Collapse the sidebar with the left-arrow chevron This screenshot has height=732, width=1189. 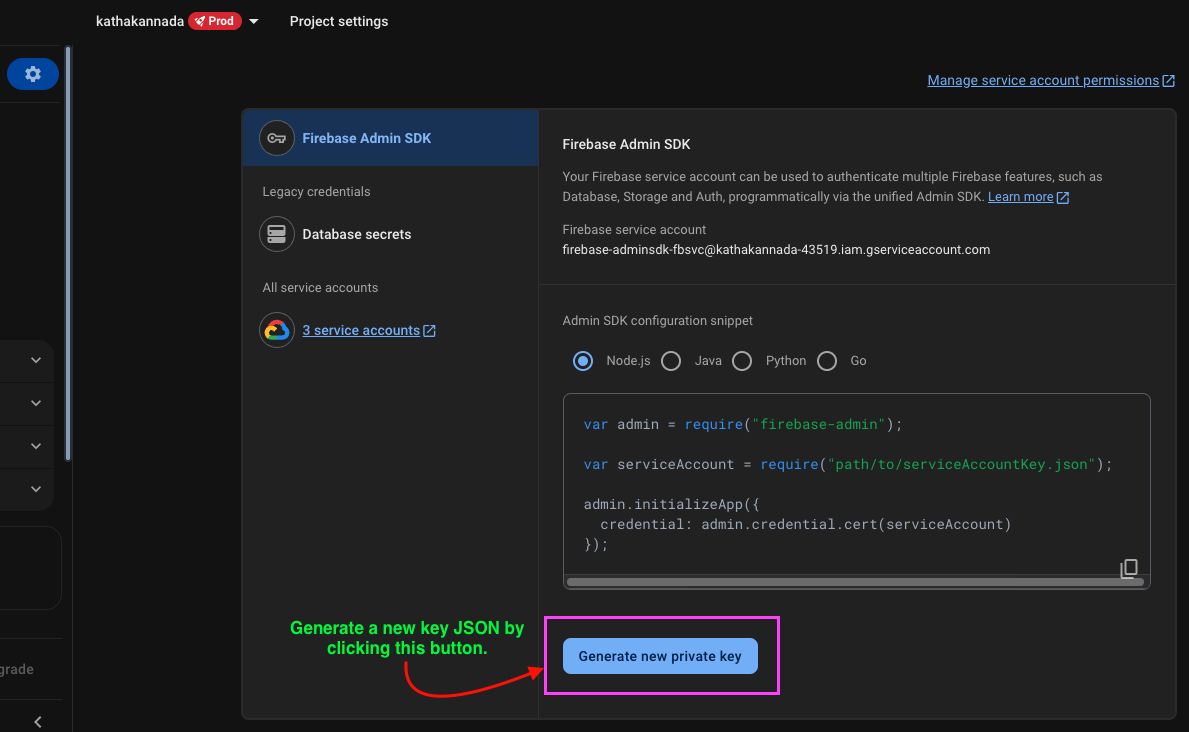38,722
